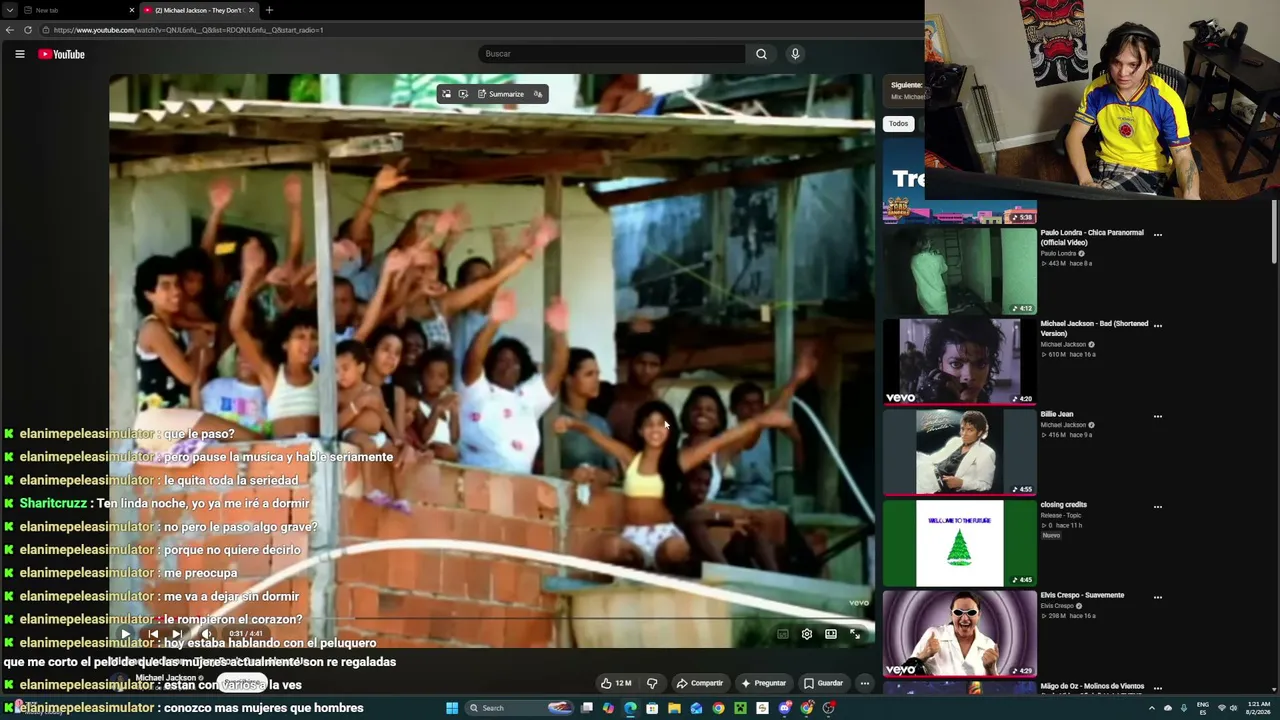The height and width of the screenshot is (720, 1280).
Task: Open options menu for Suavemente video
Action: coord(1158,597)
